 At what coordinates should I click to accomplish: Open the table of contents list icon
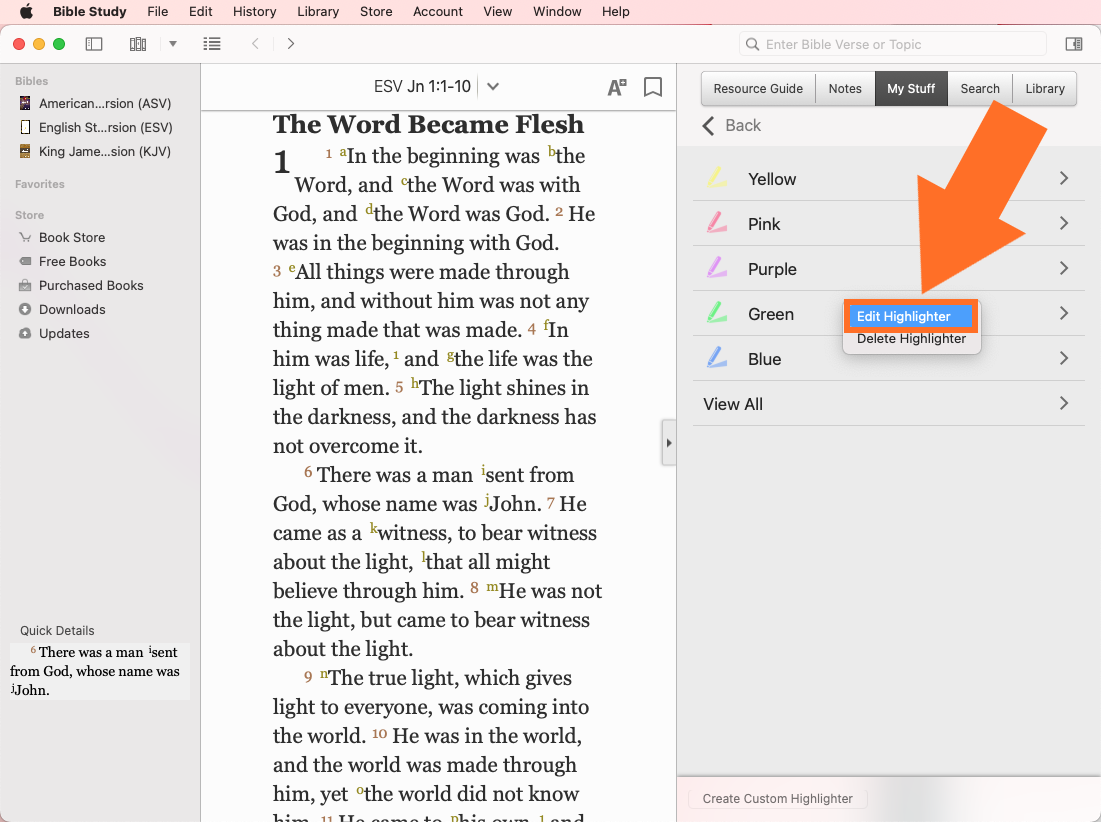click(x=212, y=44)
